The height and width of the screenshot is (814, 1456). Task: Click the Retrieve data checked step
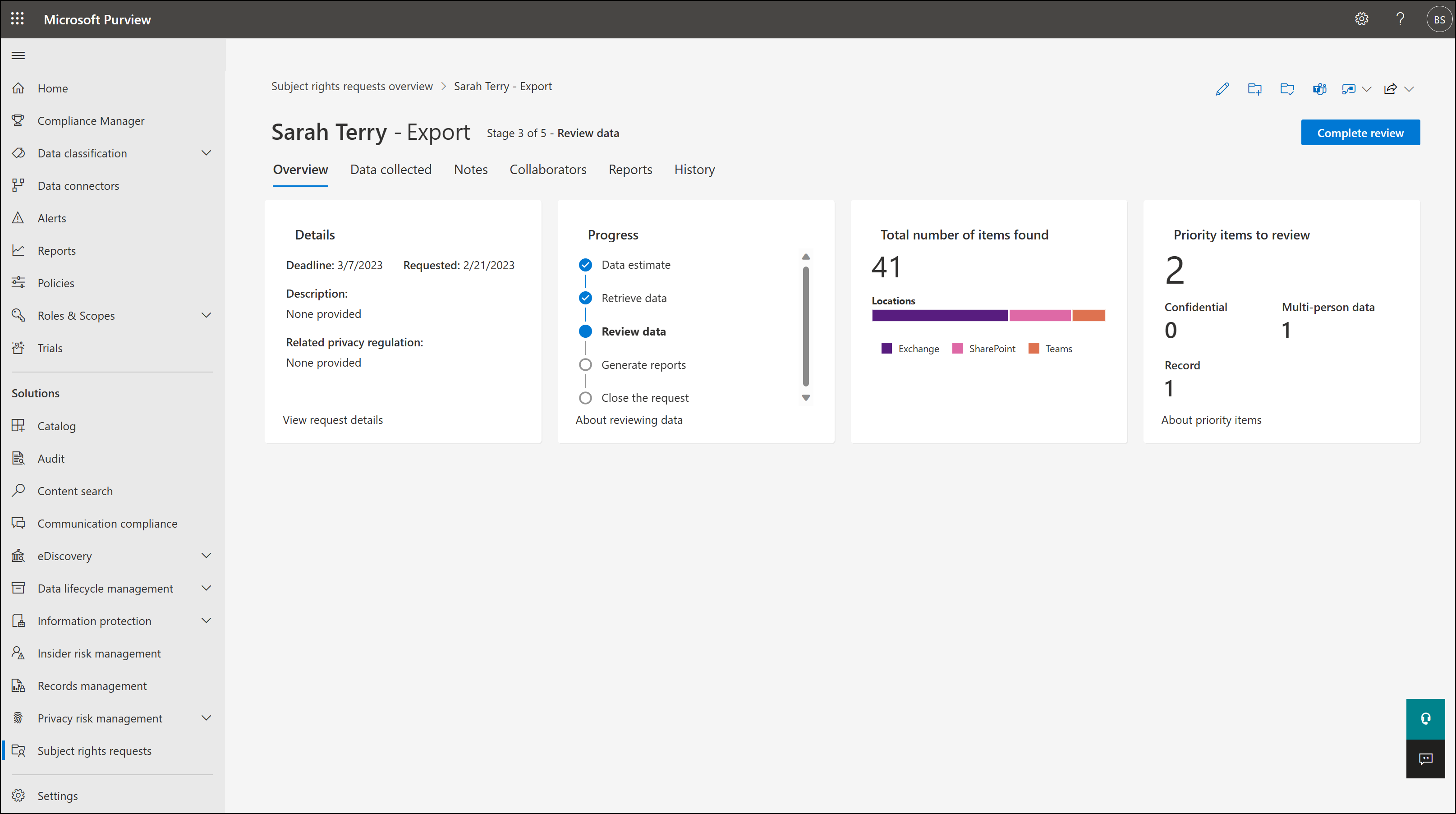[586, 298]
